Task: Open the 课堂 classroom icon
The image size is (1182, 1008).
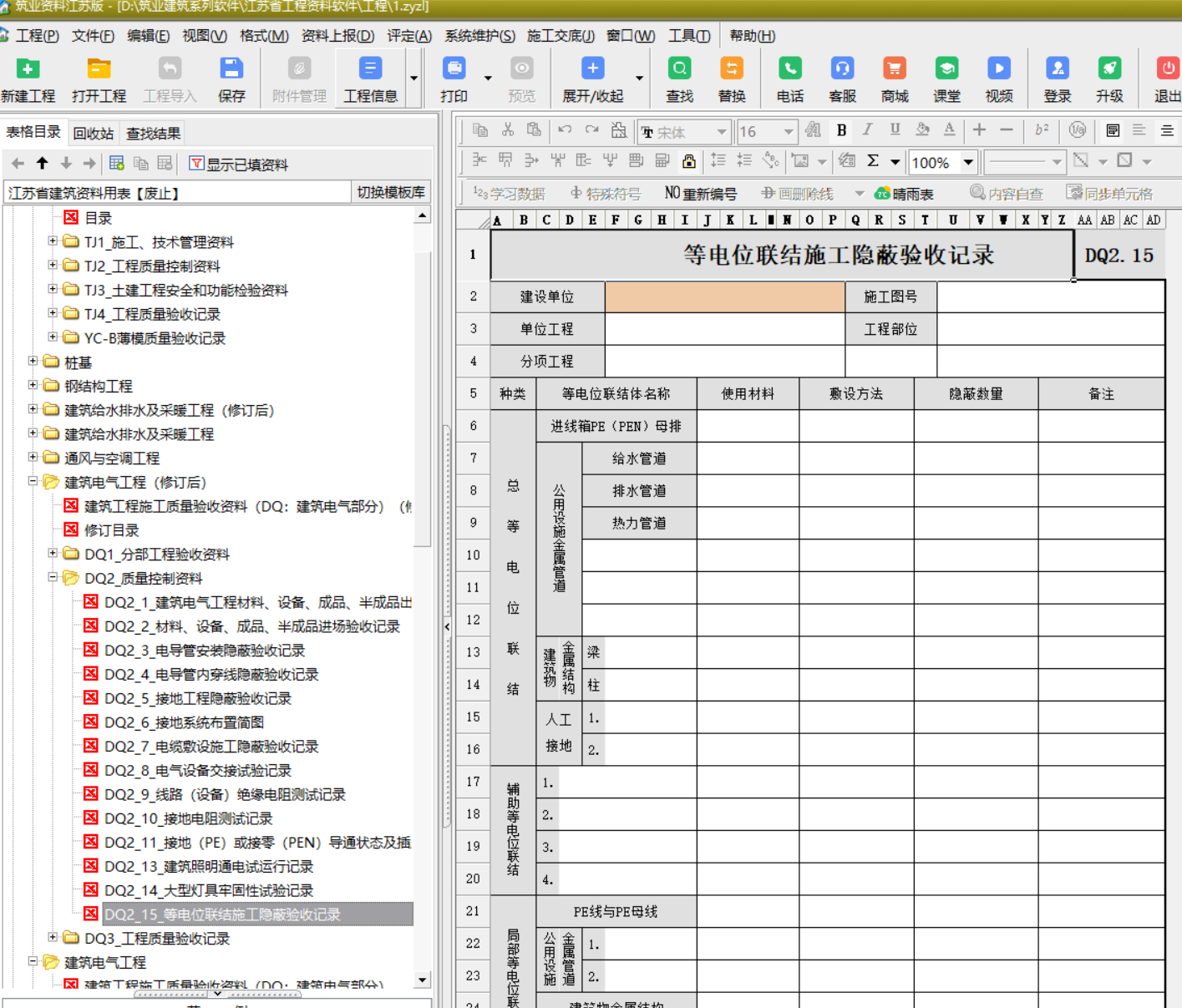Action: 946,80
